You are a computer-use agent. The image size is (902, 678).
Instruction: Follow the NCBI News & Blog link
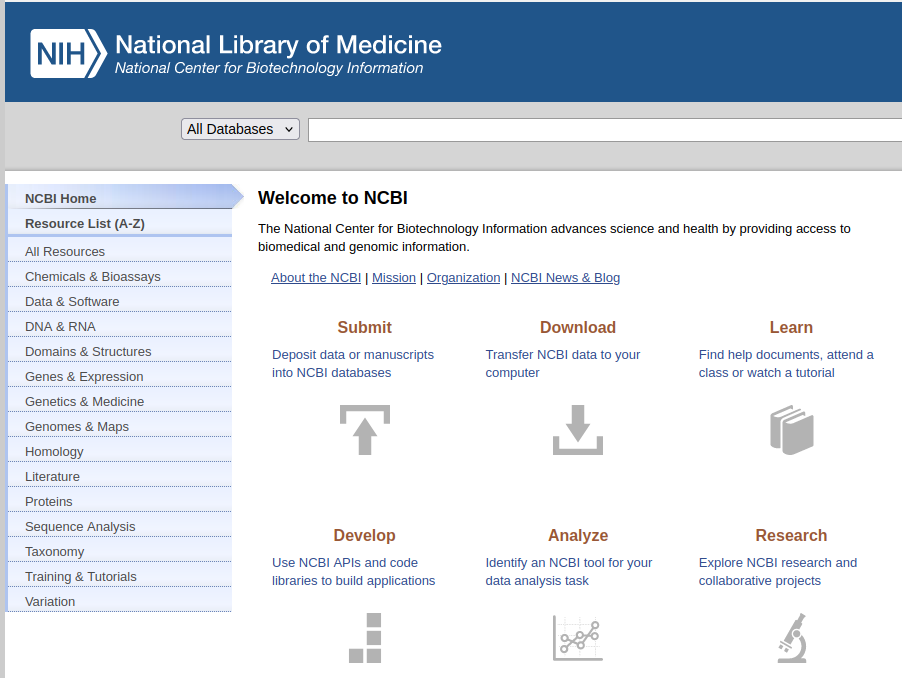(565, 278)
